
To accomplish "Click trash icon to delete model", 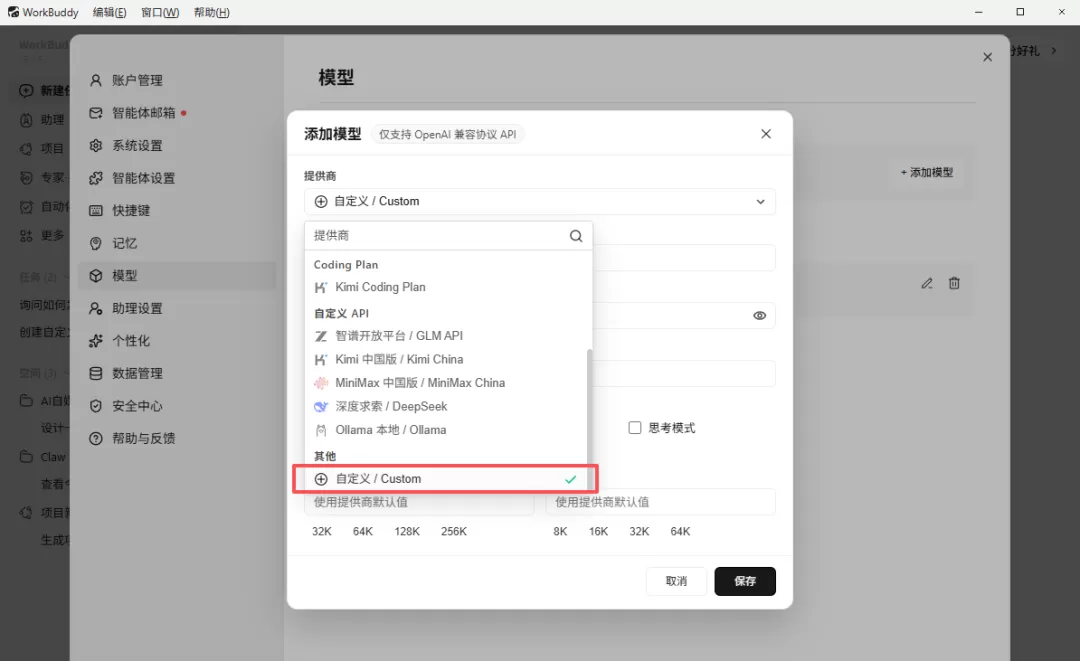I will click(954, 283).
